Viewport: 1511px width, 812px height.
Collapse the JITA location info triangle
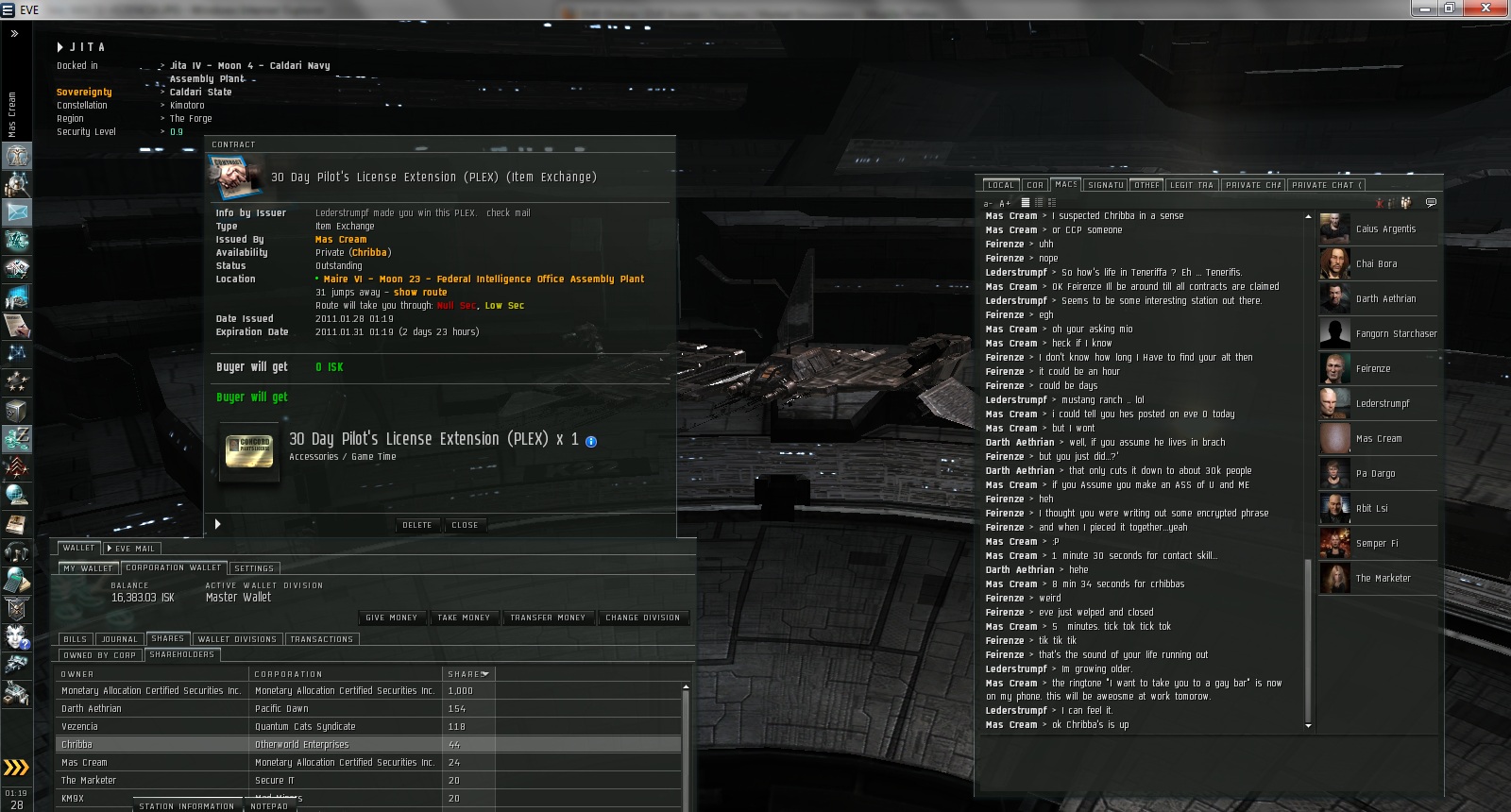(60, 47)
